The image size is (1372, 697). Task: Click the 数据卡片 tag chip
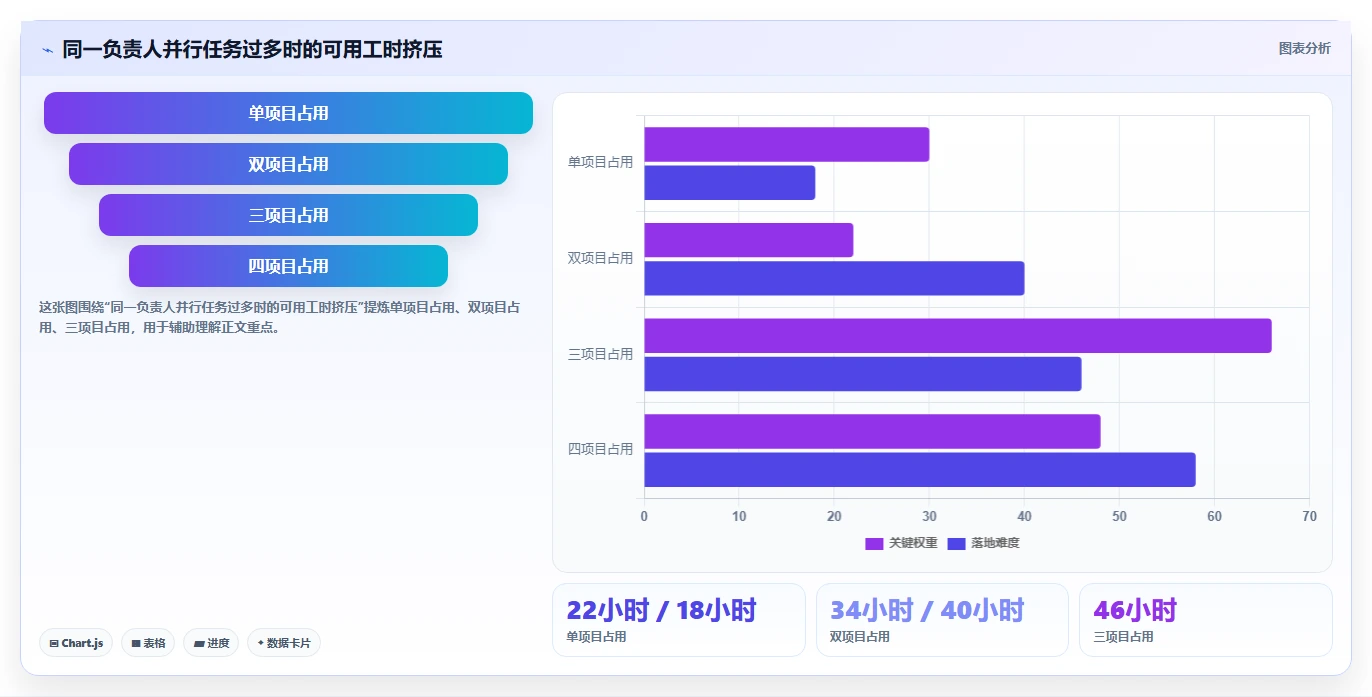point(284,643)
